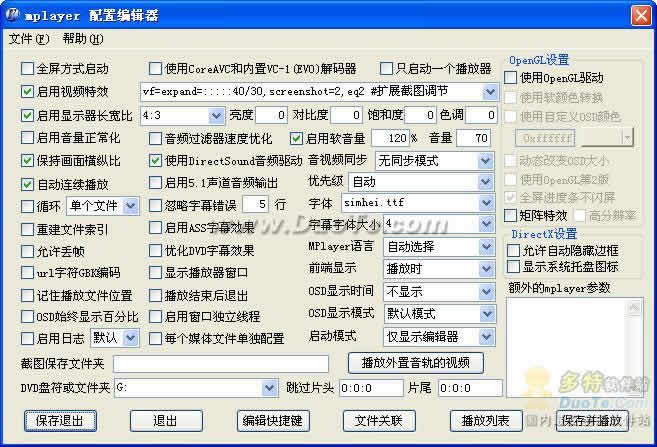Open the 文件(F) menu

28,39
